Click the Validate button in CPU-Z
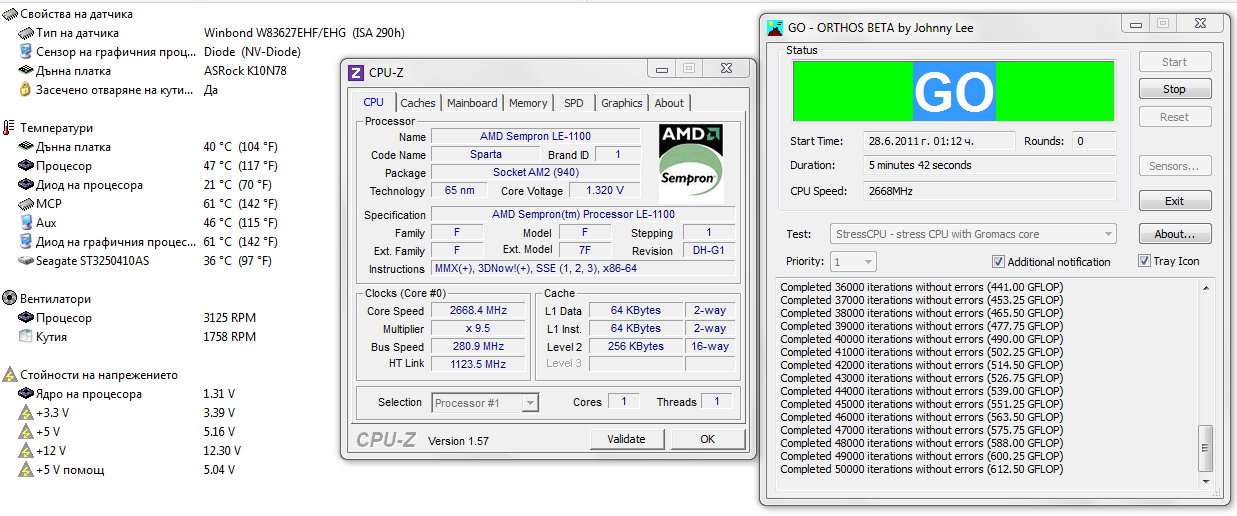This screenshot has height=516, width=1237. pyautogui.click(x=626, y=439)
